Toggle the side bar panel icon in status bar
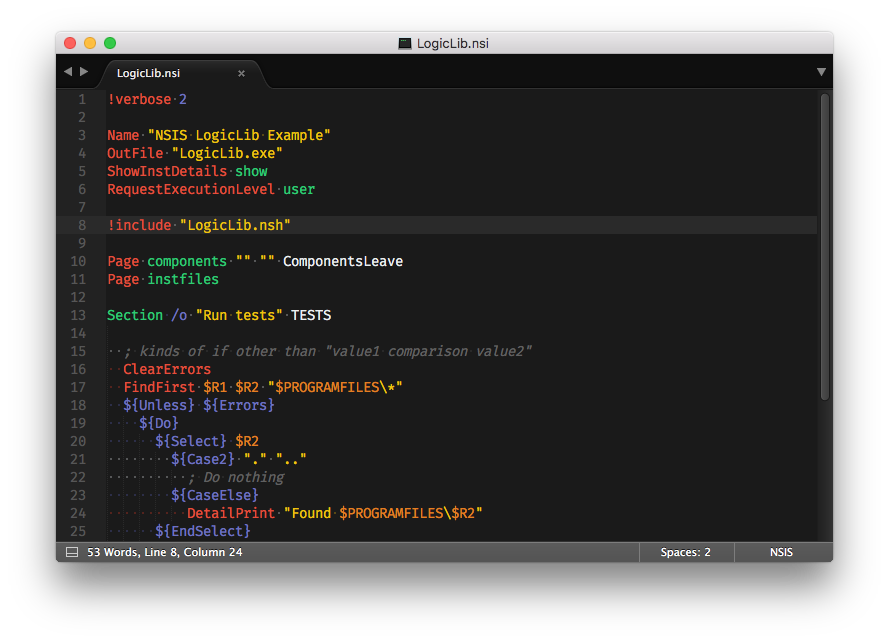The height and width of the screenshot is (642, 889). click(x=72, y=552)
